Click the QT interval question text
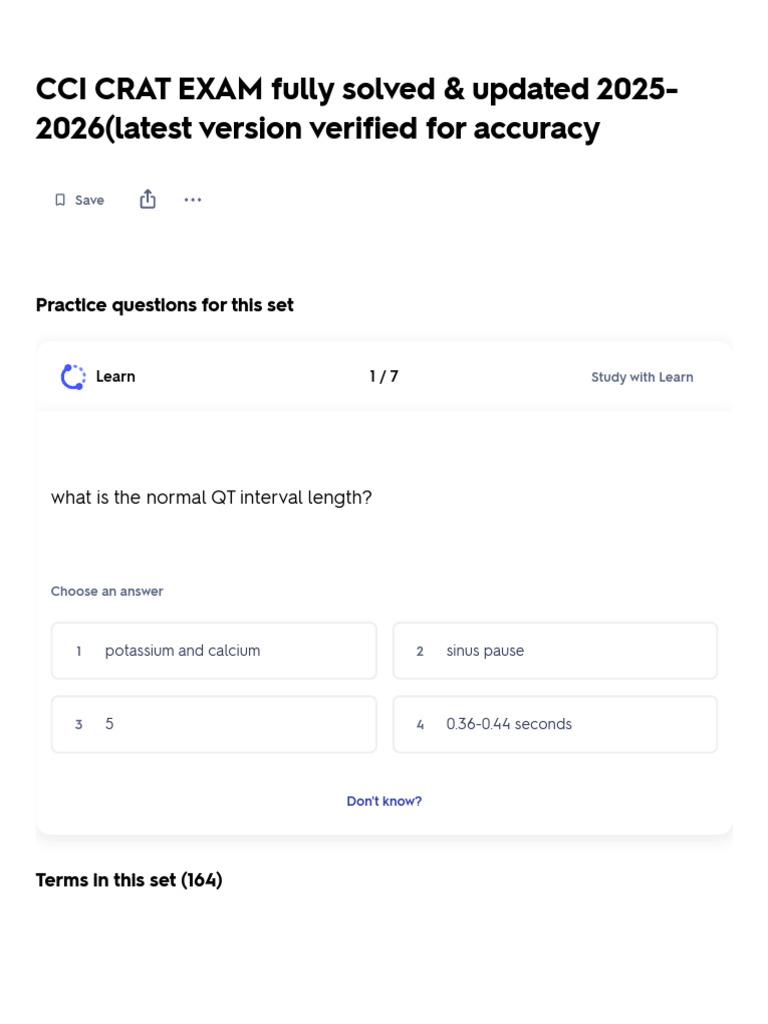Viewport: 768px width, 1024px height. tap(212, 498)
